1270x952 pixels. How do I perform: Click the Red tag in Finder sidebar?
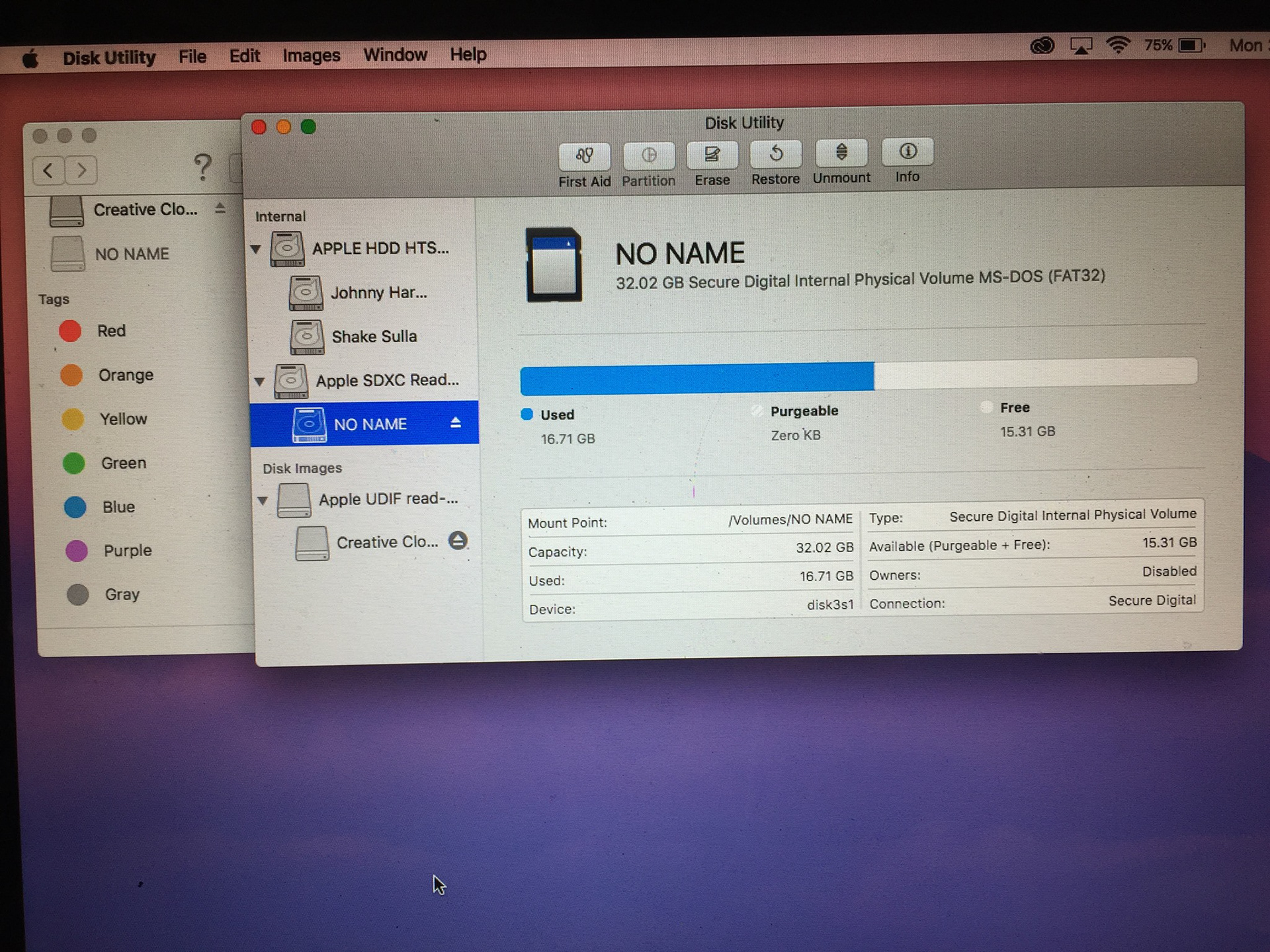coord(110,331)
